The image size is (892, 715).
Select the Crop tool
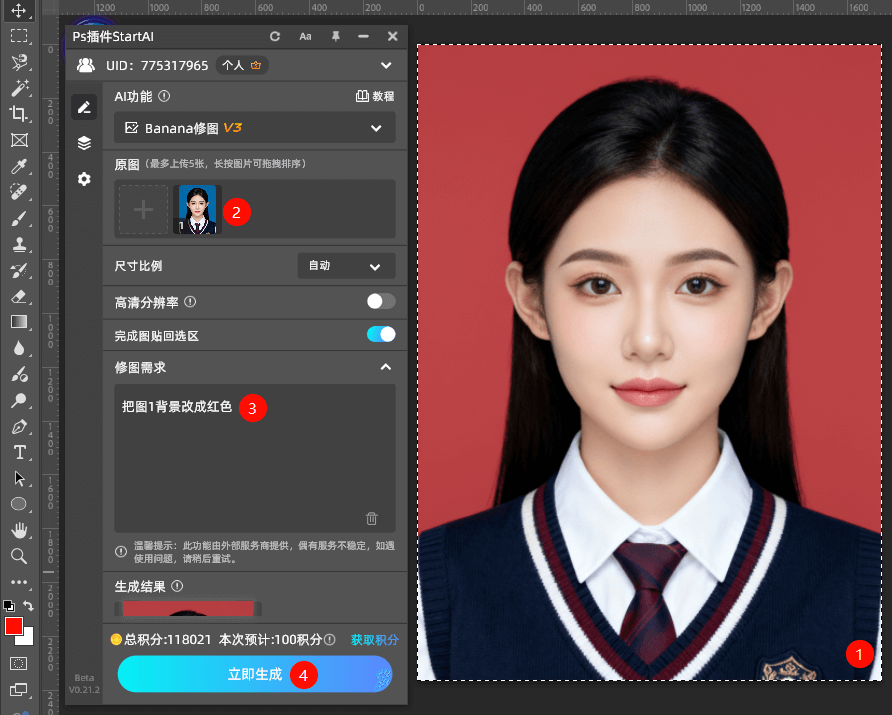click(x=20, y=113)
